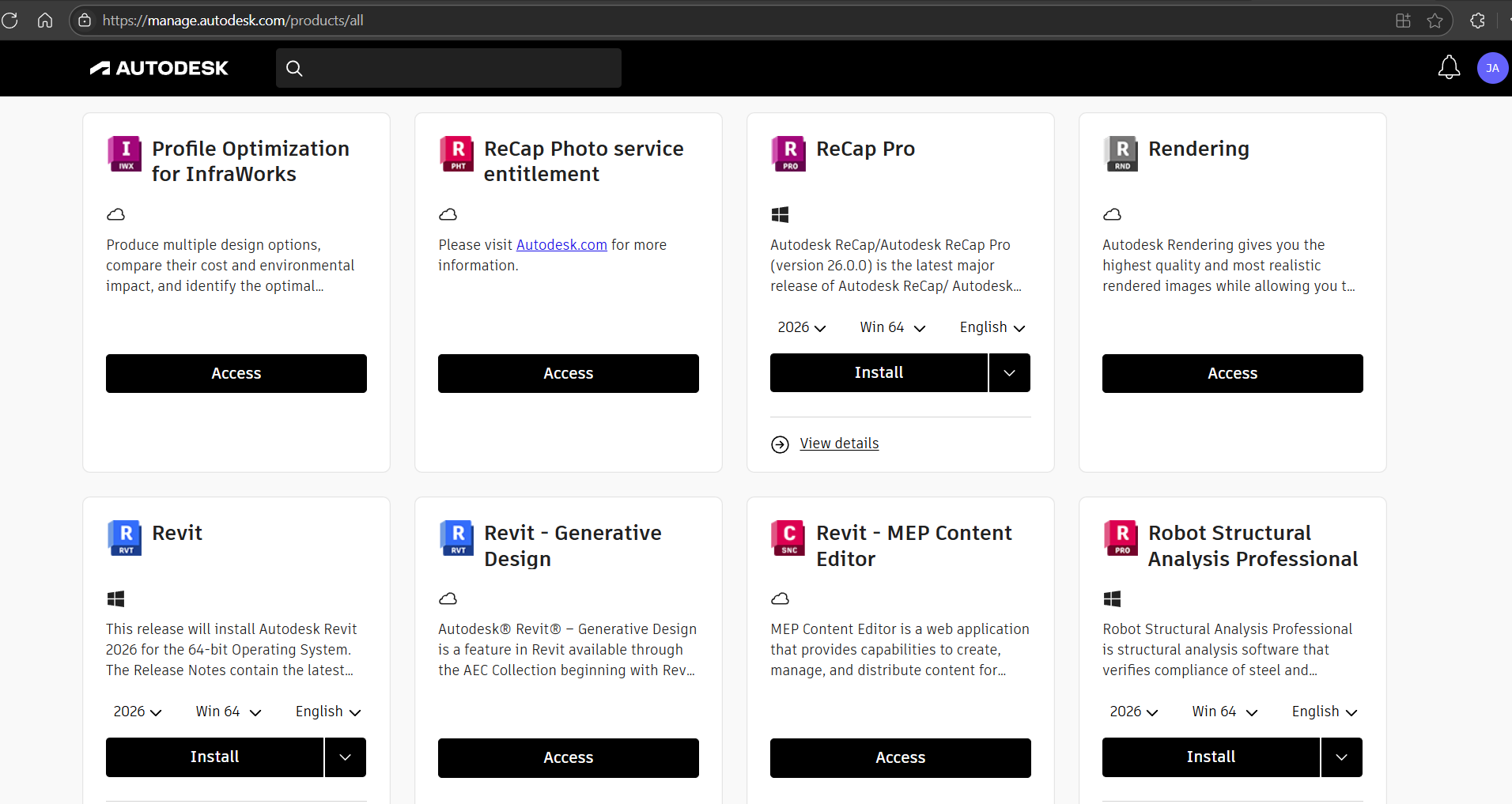Access Revit MEP Content Editor

901,757
